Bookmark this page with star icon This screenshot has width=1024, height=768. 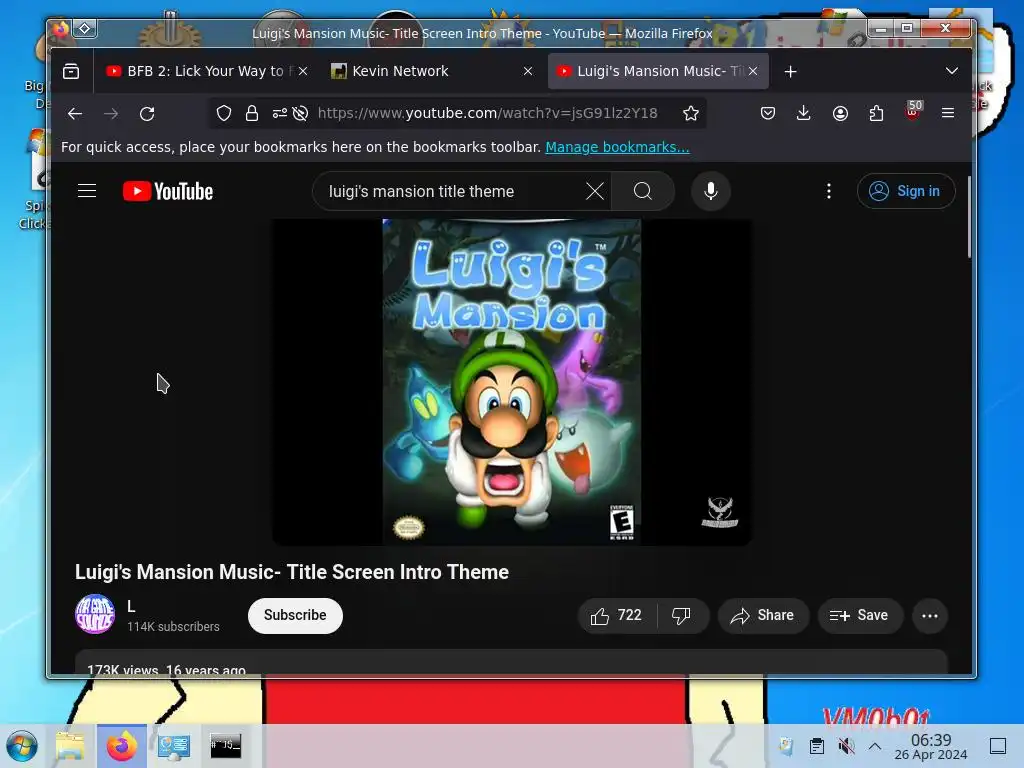tap(690, 114)
